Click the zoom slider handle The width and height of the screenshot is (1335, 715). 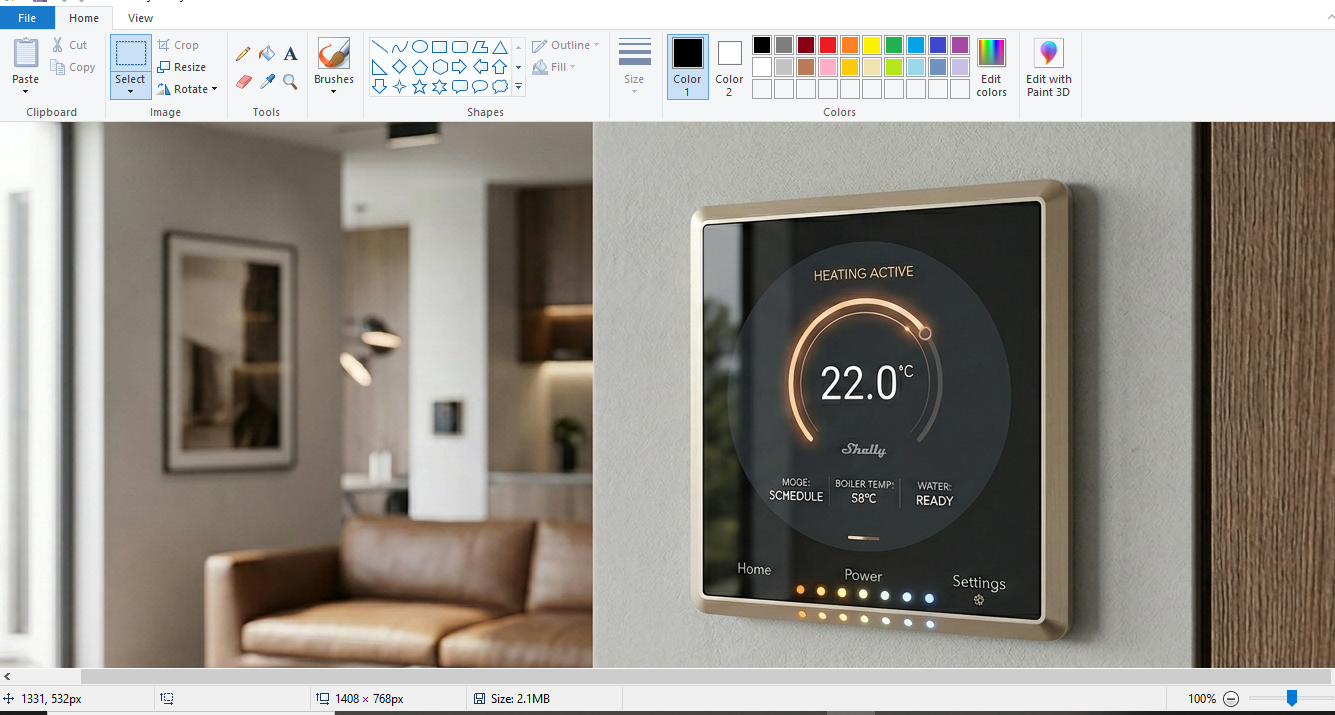click(1292, 698)
